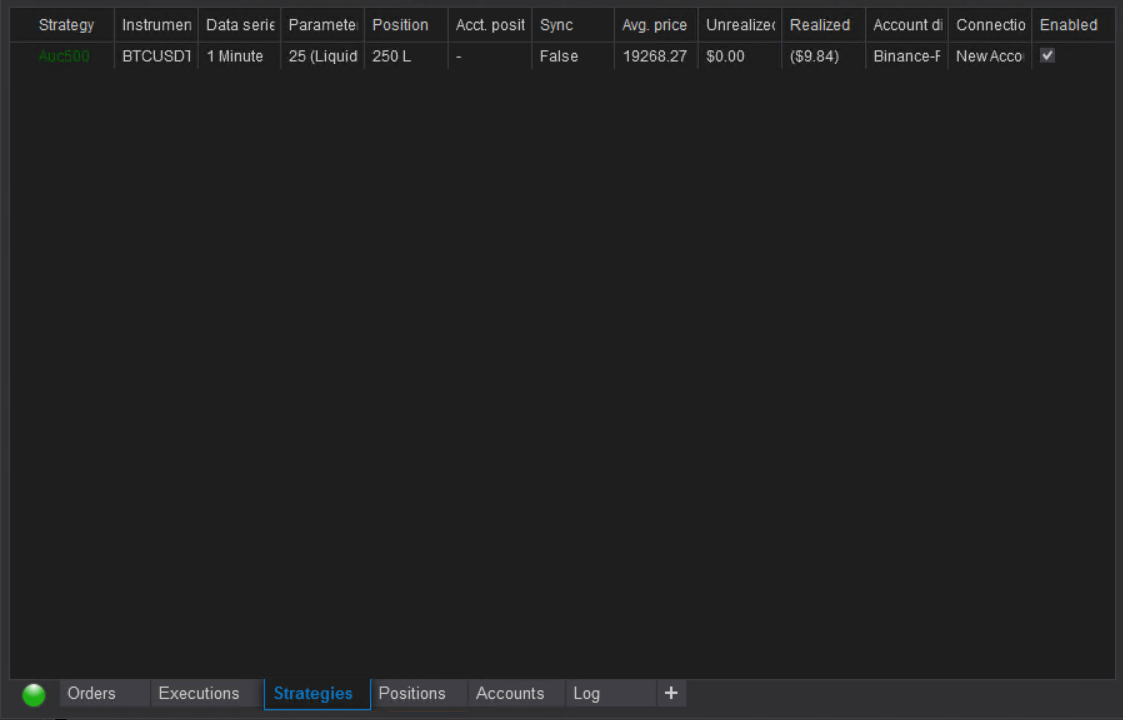Click the Instrument column header

pyautogui.click(x=156, y=25)
